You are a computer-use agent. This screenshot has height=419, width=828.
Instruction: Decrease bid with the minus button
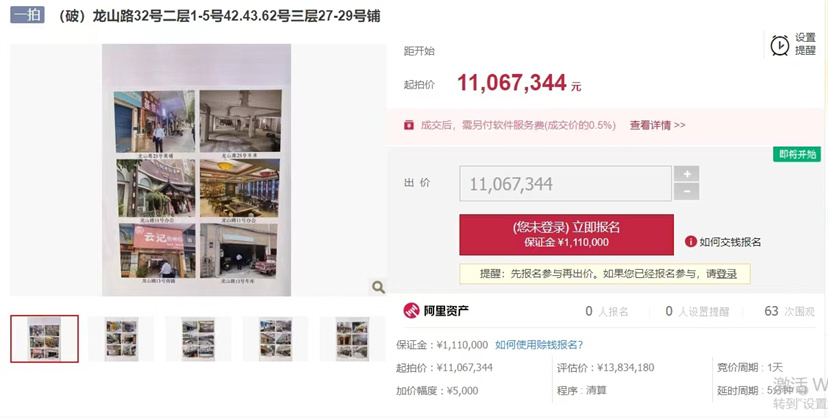[686, 192]
